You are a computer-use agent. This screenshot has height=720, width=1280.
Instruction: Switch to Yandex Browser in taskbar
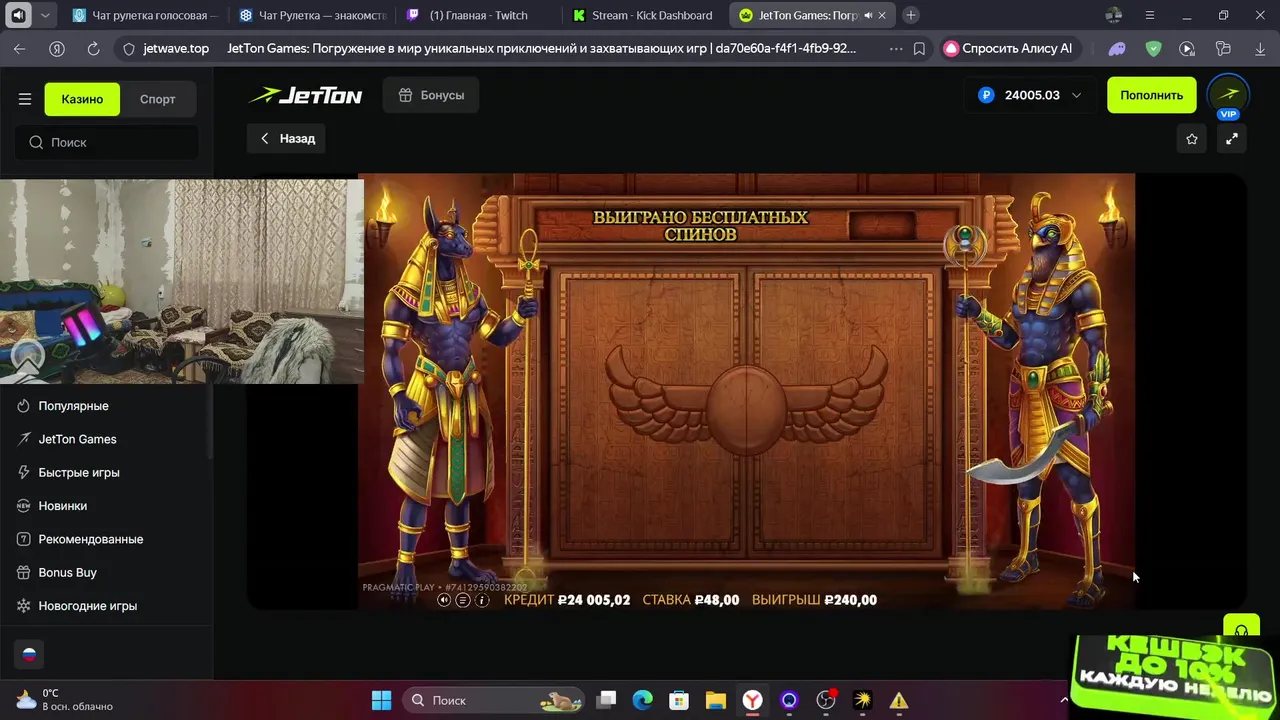(752, 700)
